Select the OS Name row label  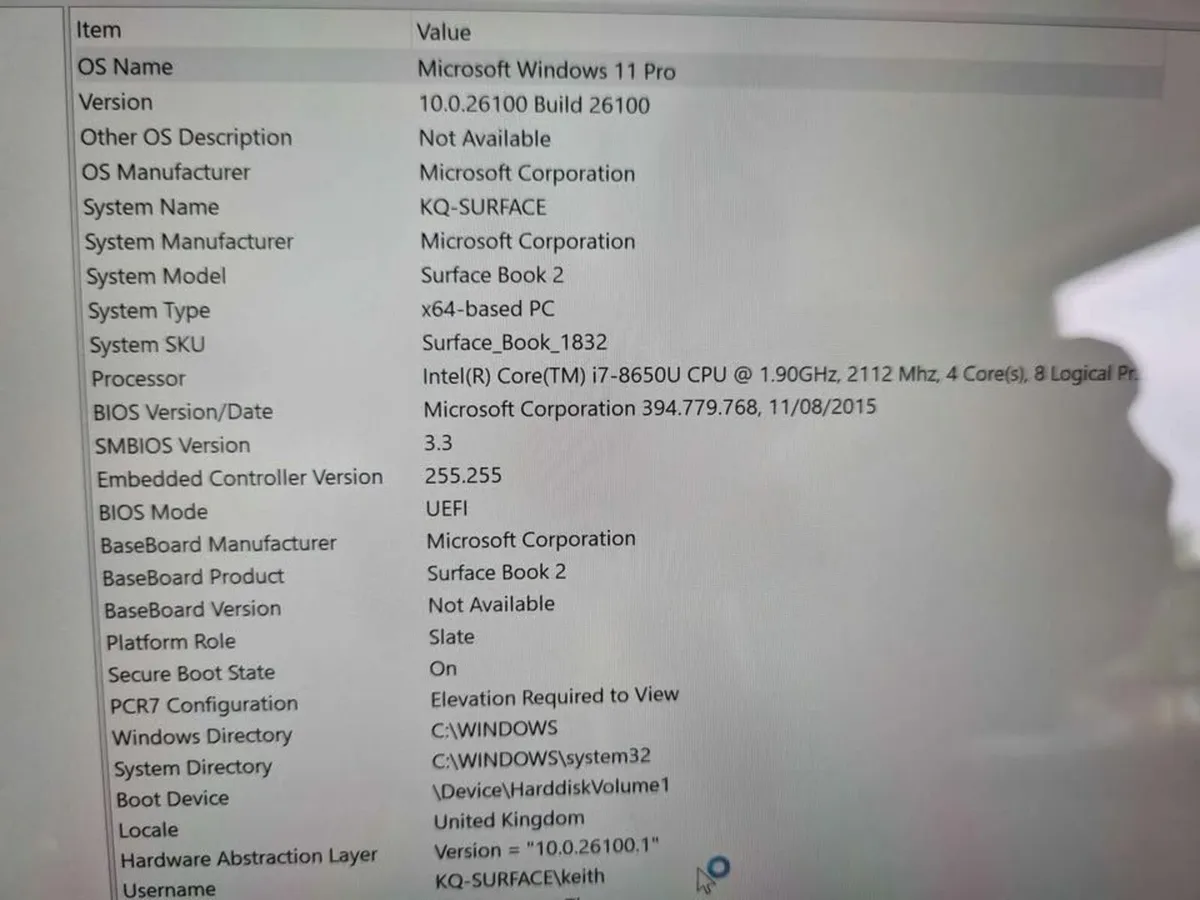pyautogui.click(x=125, y=67)
